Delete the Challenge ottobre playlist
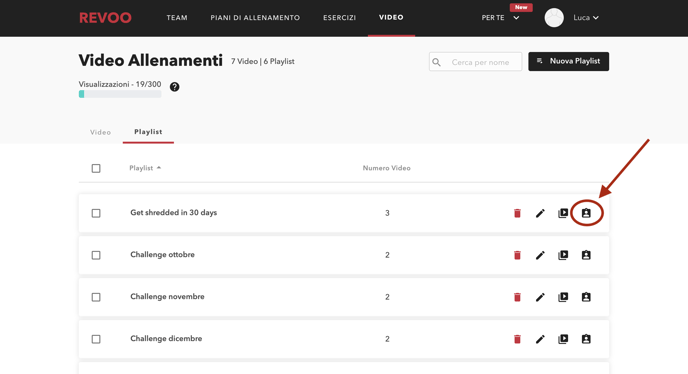 coord(517,255)
